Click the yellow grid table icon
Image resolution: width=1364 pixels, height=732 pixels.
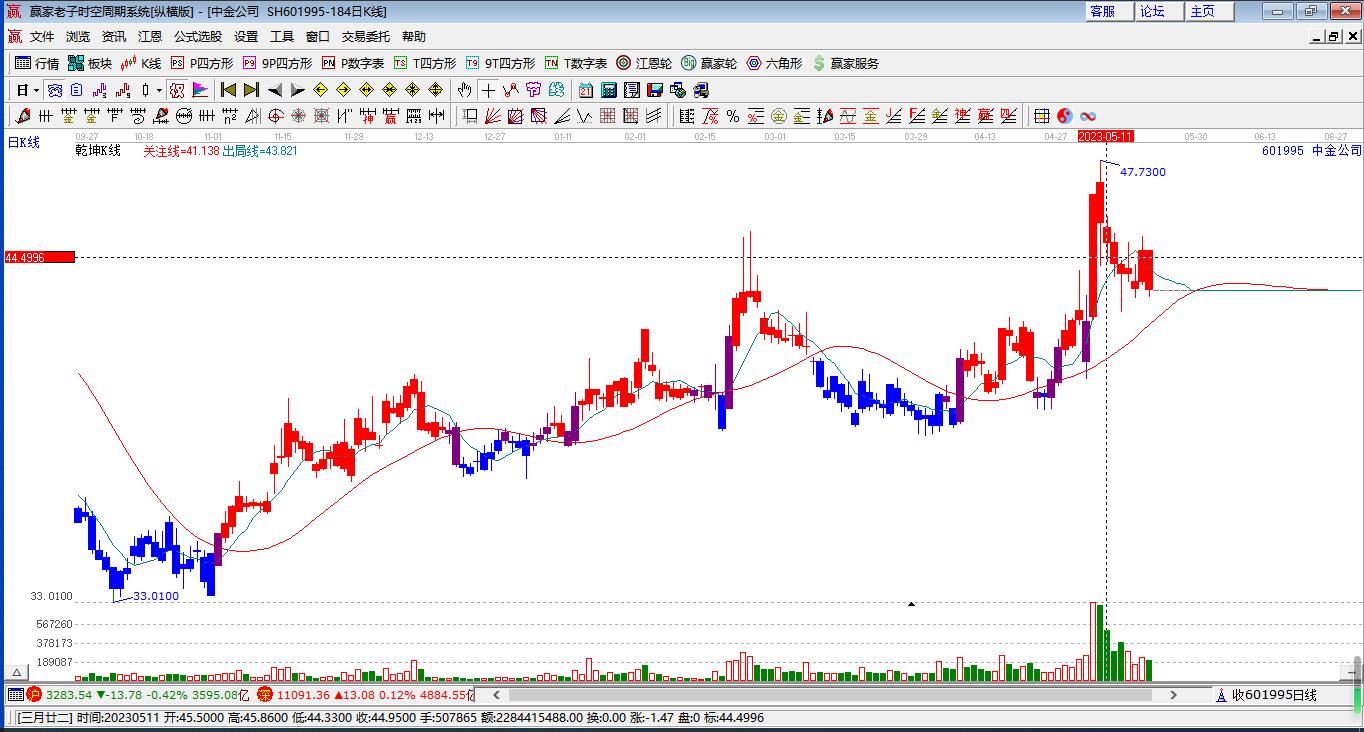1041,116
